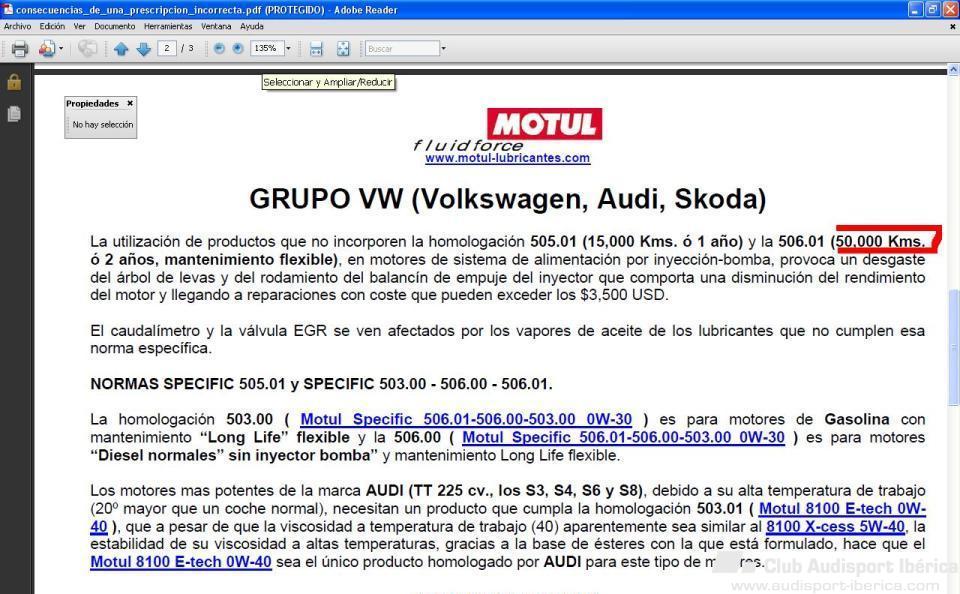Image resolution: width=960 pixels, height=594 pixels.
Task: Expand the arrow beside the share icon
Action: coord(61,48)
